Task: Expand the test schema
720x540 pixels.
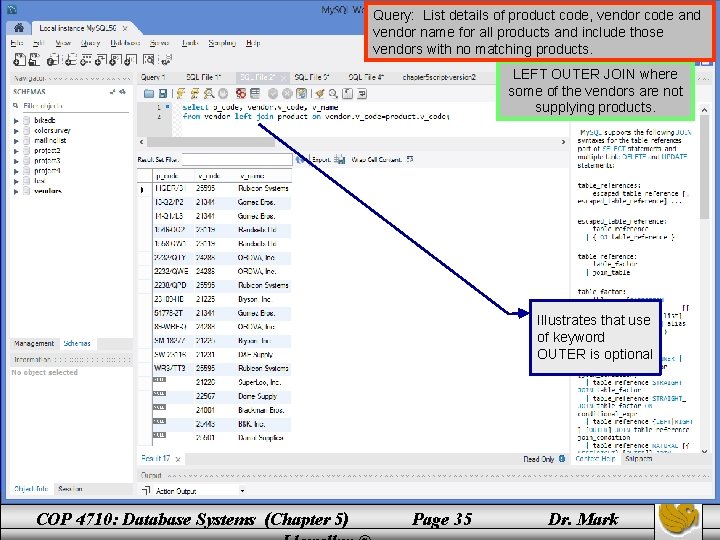Action: click(x=16, y=181)
